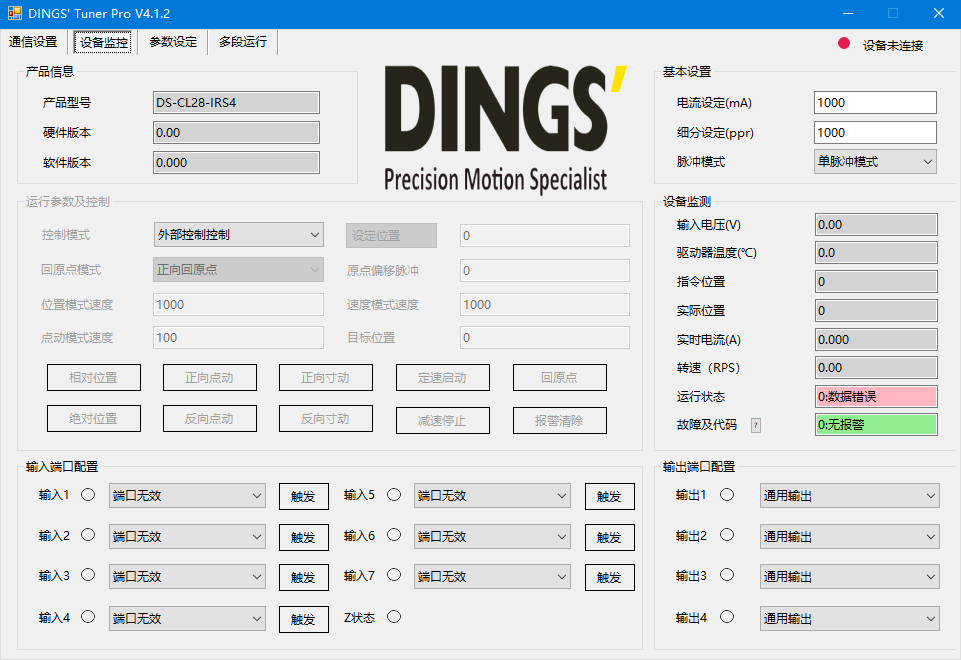
Task: Click the 反向点动 button
Action: (210, 419)
